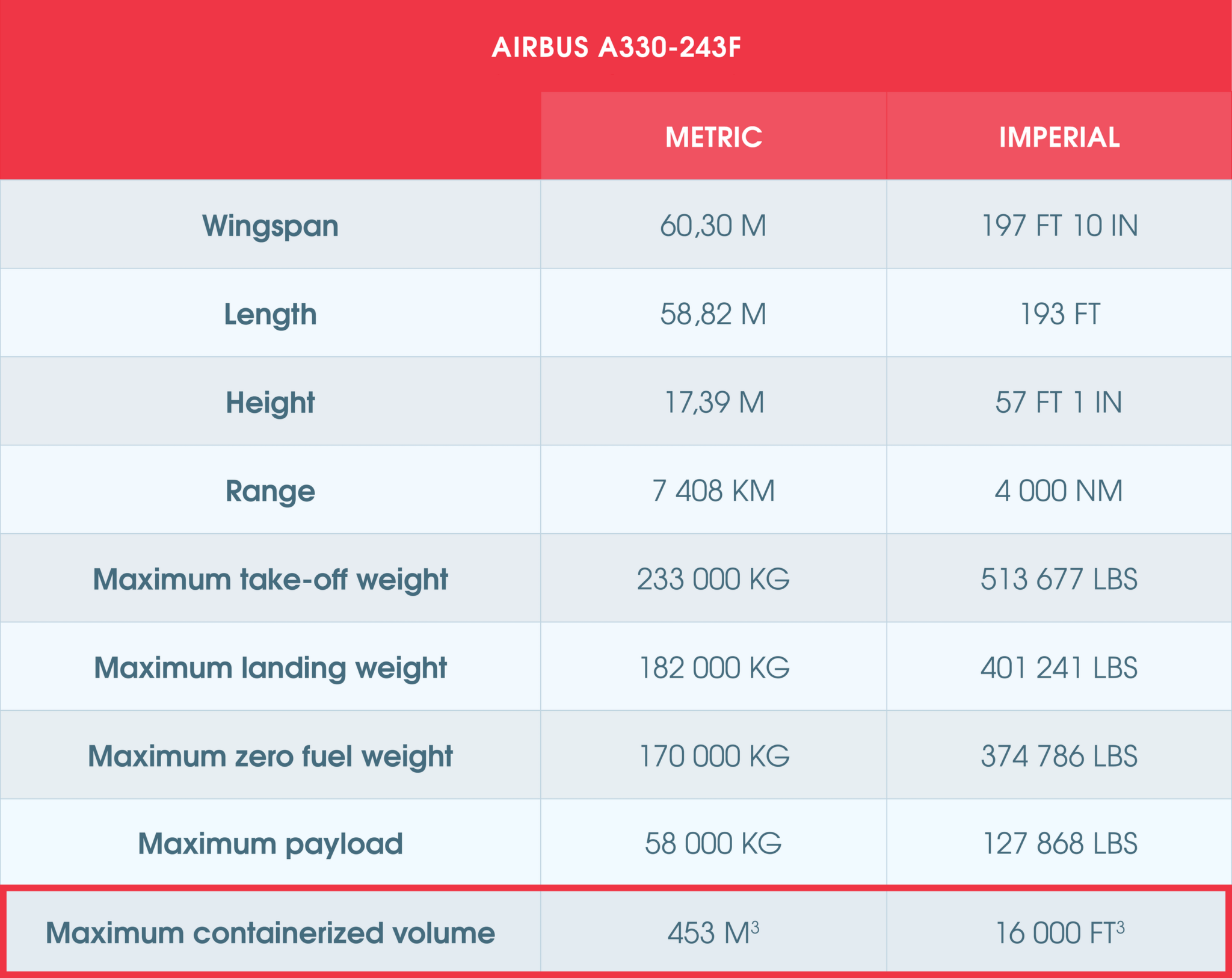
Task: Click the 374 786 LBS zero fuel weight
Action: tap(1059, 755)
